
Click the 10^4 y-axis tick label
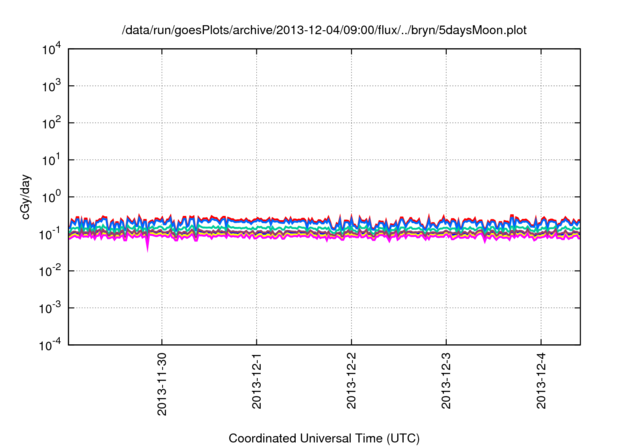click(51, 50)
